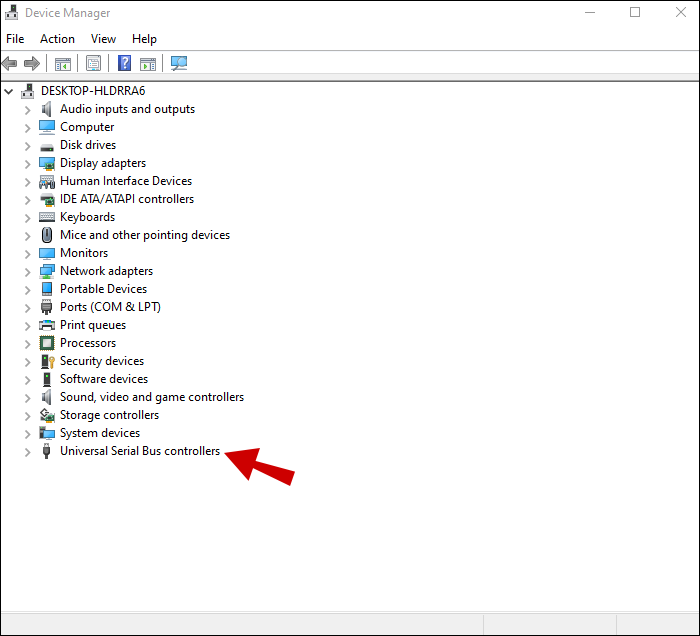
Task: Expand the Disk drives category
Action: [27, 146]
